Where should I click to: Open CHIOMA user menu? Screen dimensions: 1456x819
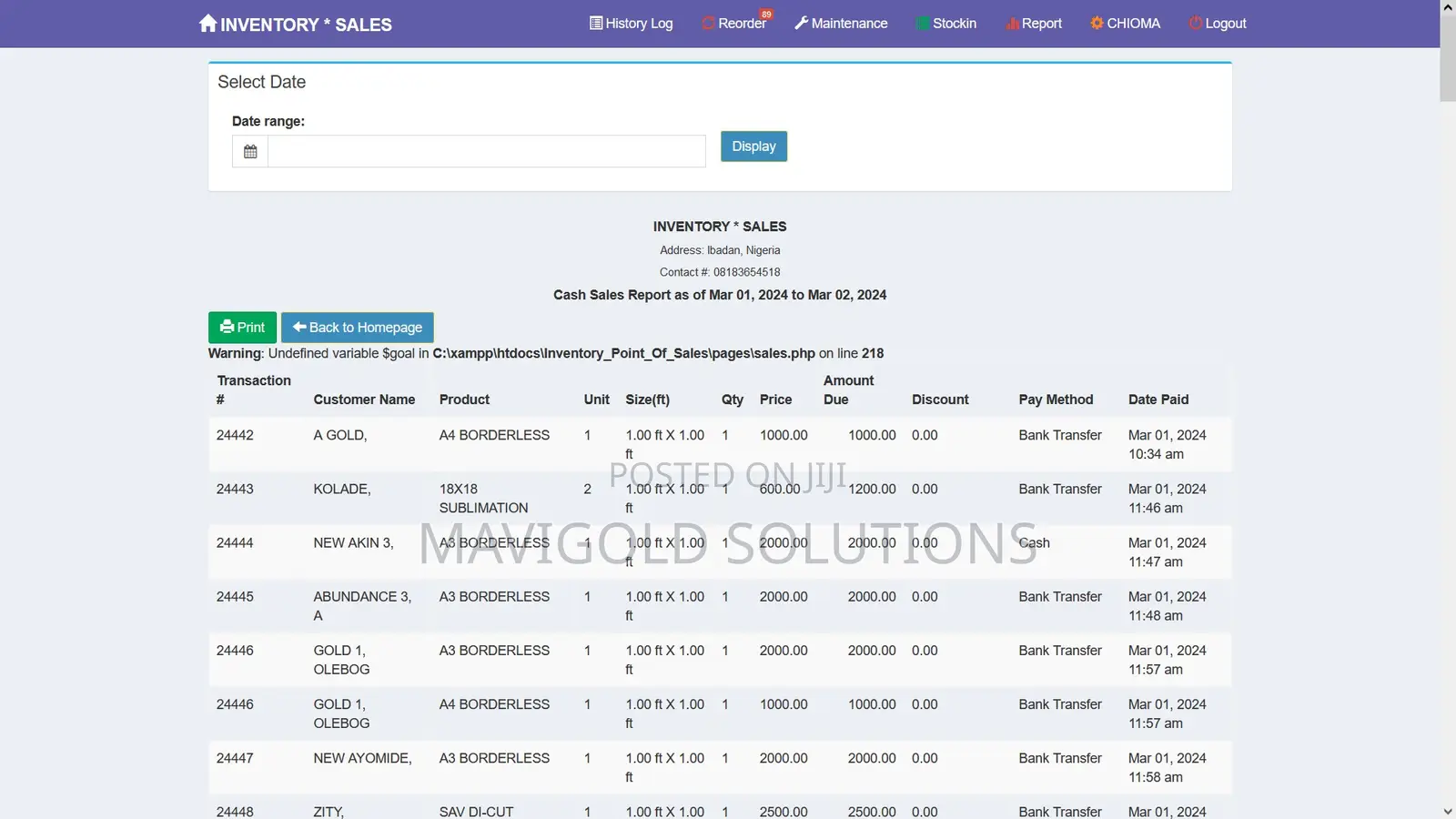click(1126, 24)
